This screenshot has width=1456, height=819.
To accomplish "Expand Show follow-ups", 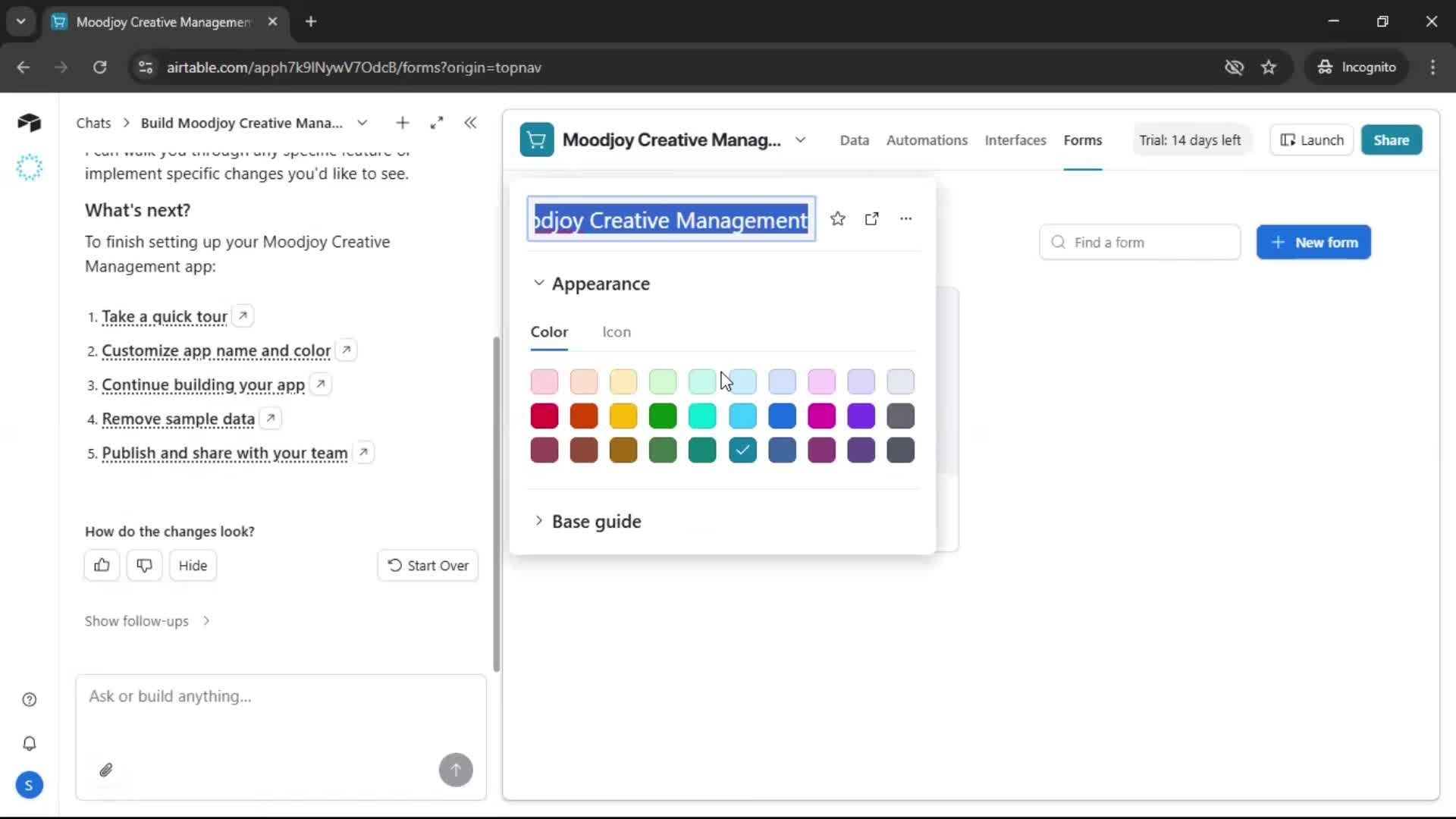I will [x=148, y=621].
